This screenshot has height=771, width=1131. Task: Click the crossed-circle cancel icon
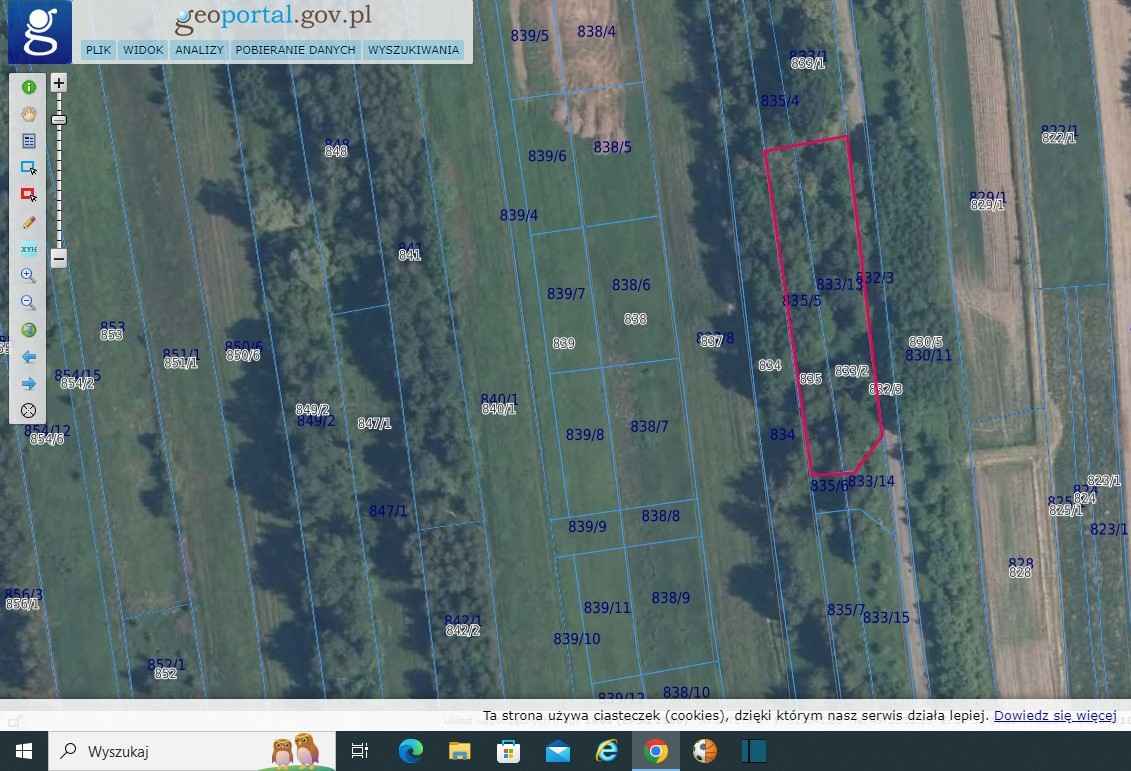tap(29, 410)
